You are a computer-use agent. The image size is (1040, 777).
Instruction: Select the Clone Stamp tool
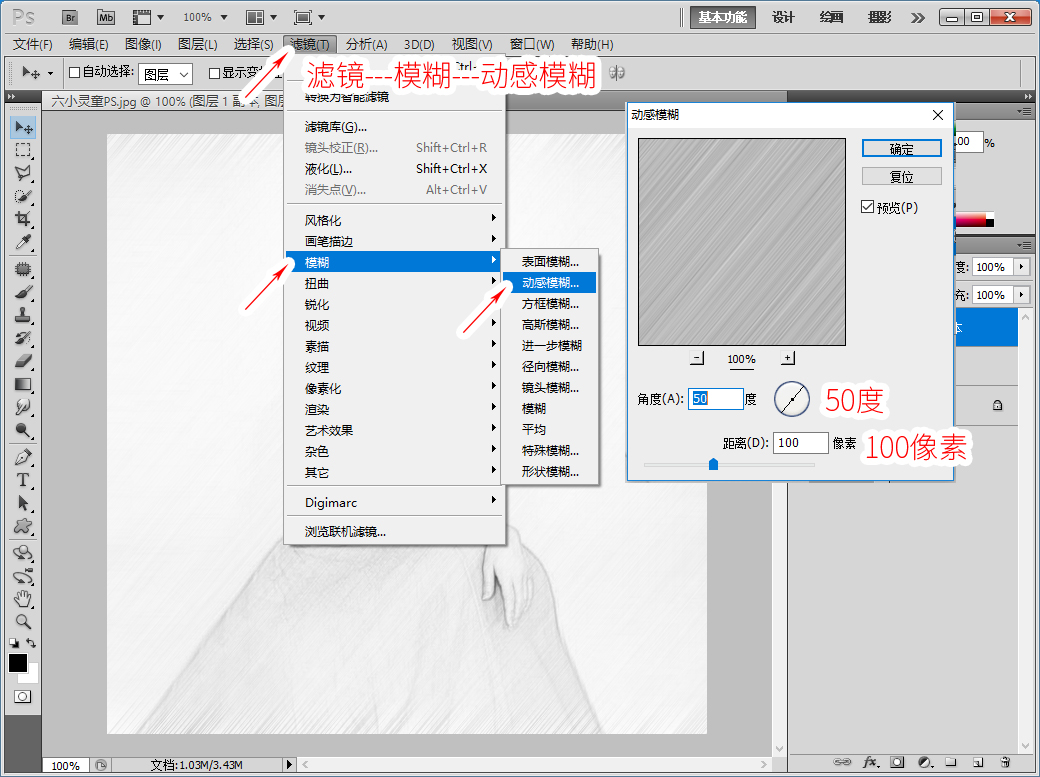click(x=23, y=315)
